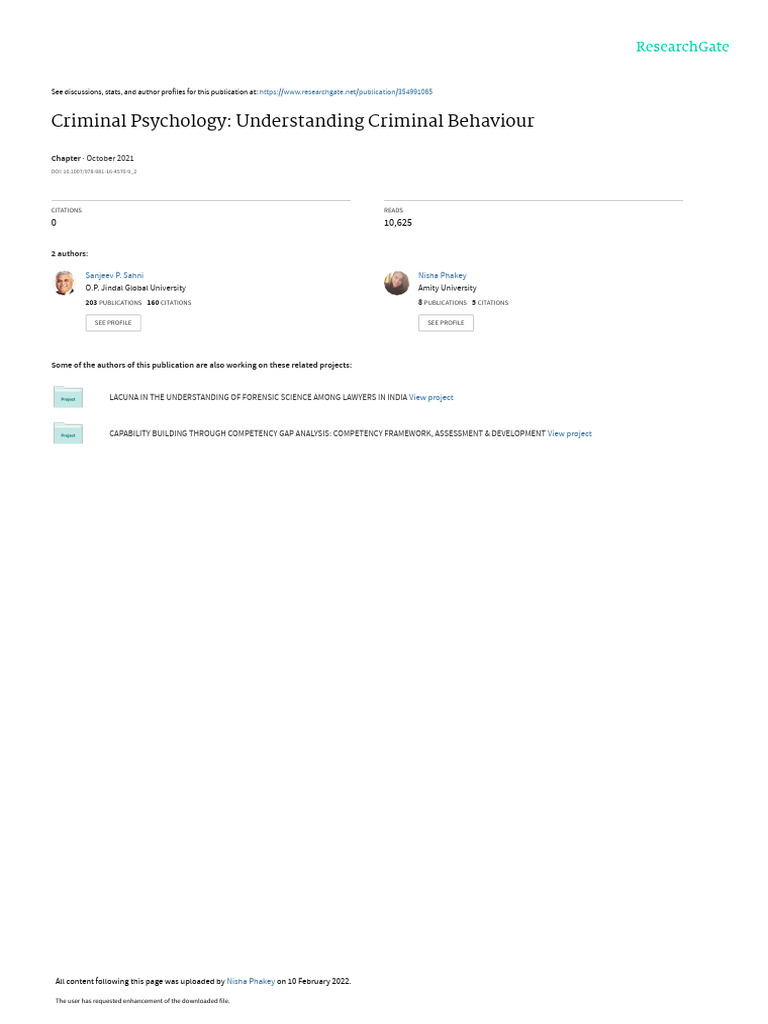Viewport: 768px width, 1024px height.
Task: Open Nisha Phakey author name link
Action: tap(442, 276)
